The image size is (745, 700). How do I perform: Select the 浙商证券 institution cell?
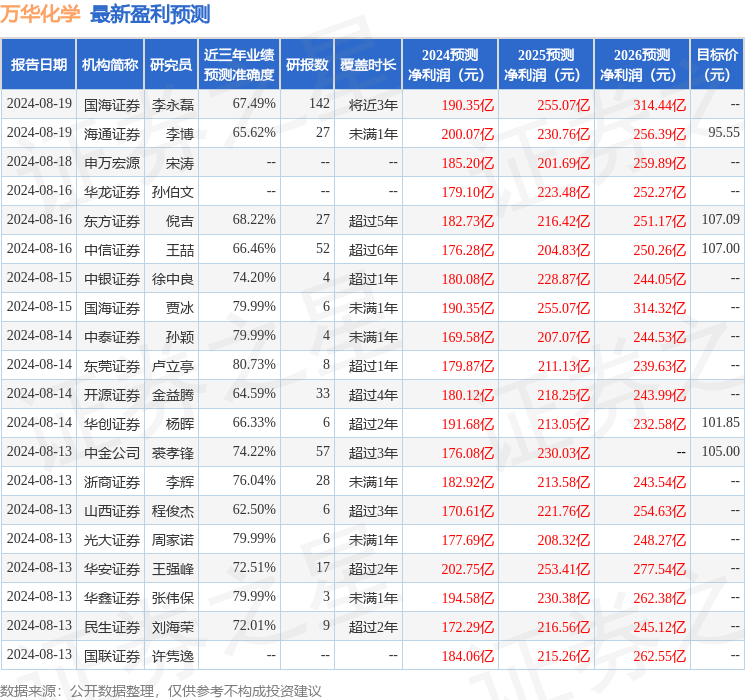112,482
